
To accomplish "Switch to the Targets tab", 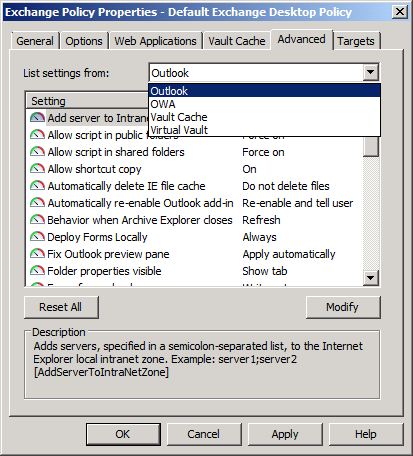I will coord(356,41).
